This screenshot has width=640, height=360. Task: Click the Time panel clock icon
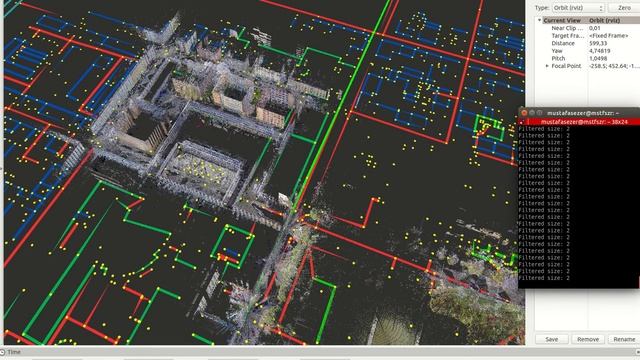2,352
